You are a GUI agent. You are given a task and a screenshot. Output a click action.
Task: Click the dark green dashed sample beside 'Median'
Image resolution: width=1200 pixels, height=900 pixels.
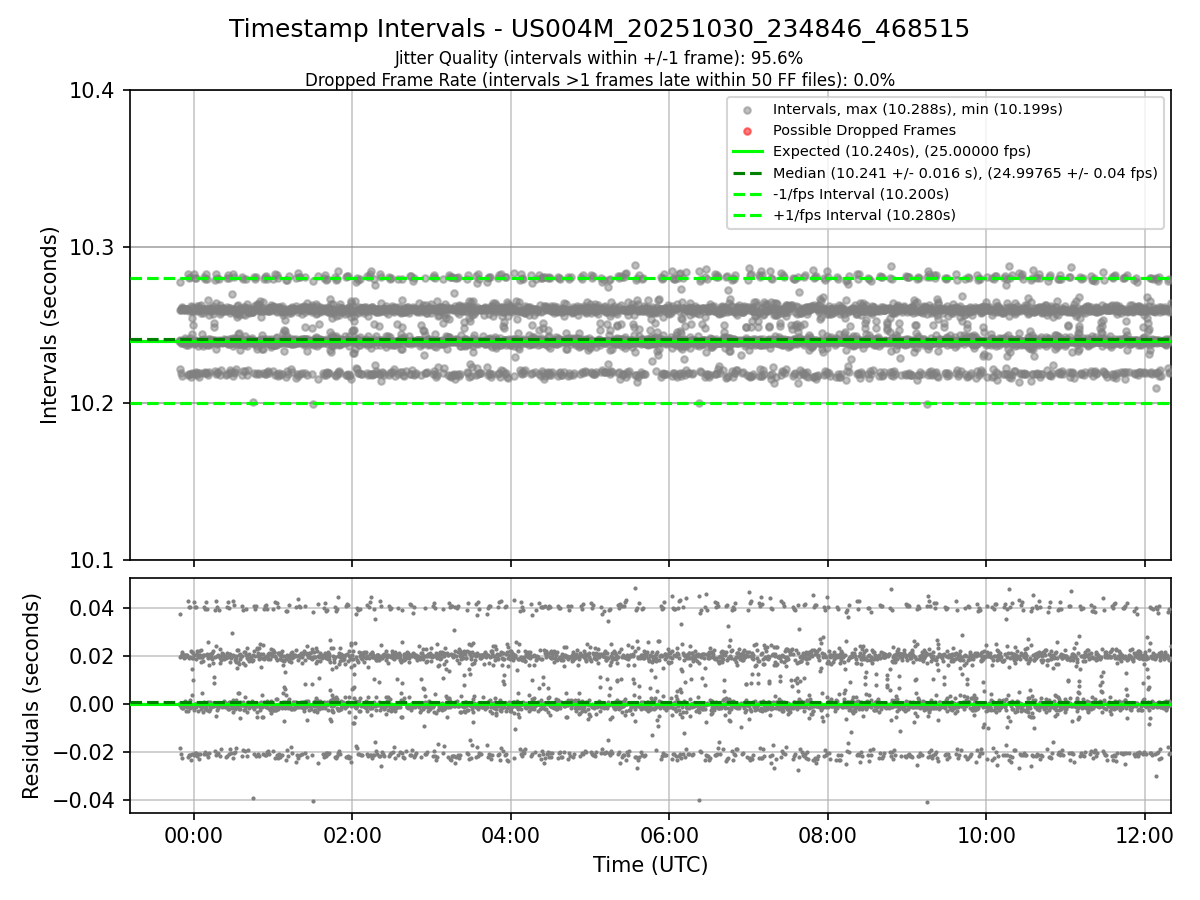click(x=748, y=173)
